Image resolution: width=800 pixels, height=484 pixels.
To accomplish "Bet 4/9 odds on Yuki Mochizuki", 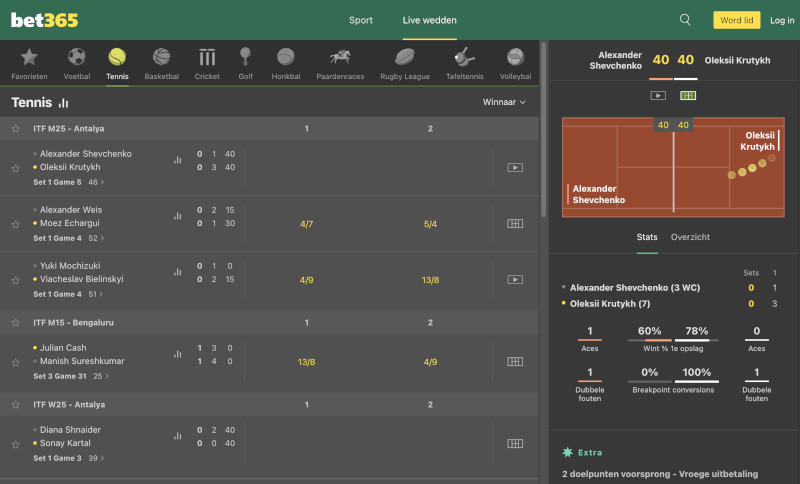I will pyautogui.click(x=307, y=280).
